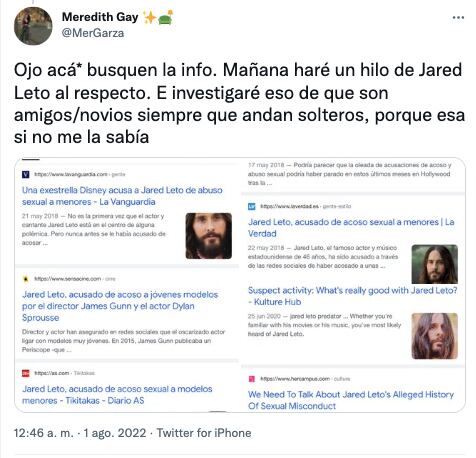Click Jared Leto thumbnail beside Vanguardia result
Image resolution: width=476 pixels, height=458 pixels.
pos(209,236)
